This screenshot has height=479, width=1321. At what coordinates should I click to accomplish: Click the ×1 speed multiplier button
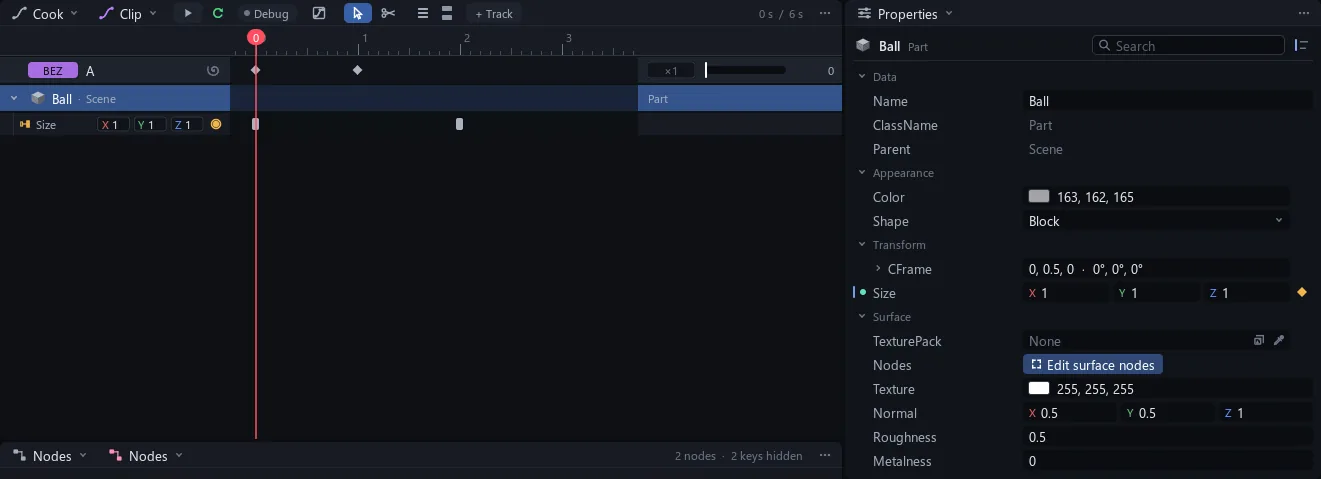tap(671, 71)
